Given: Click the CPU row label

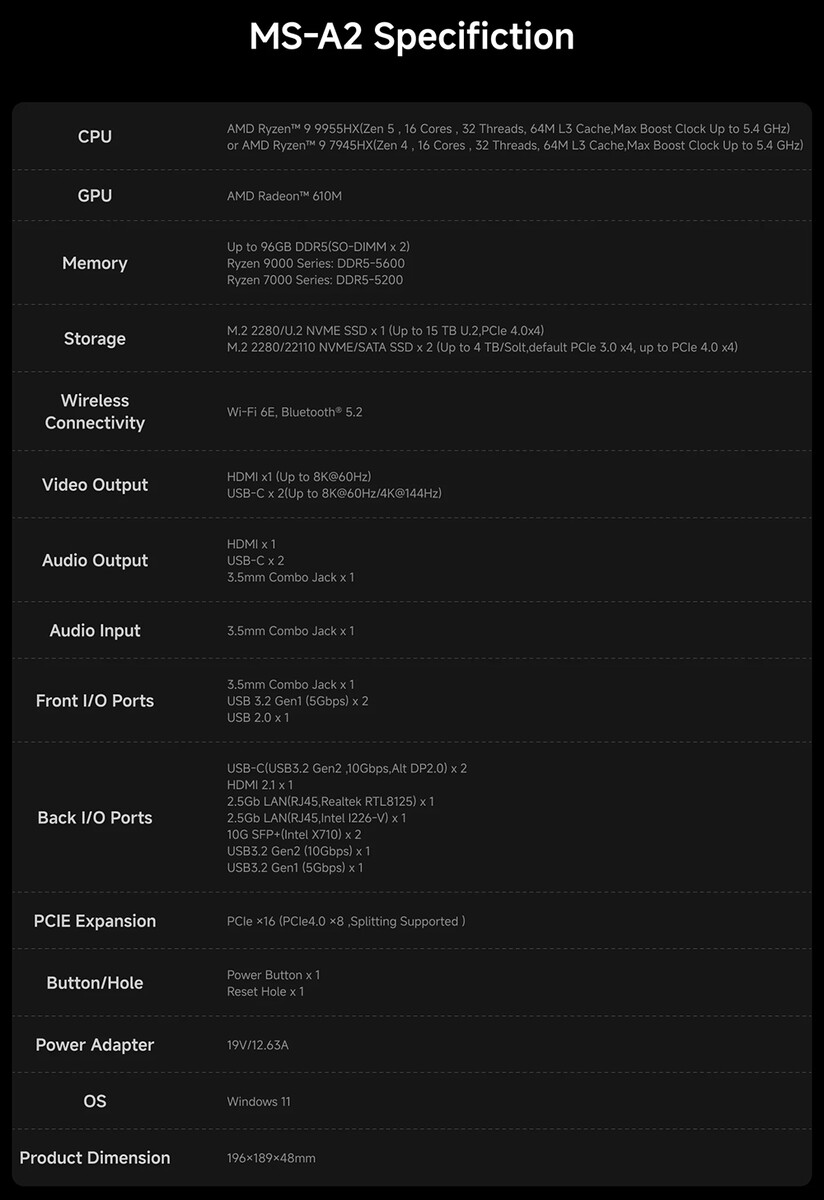Looking at the screenshot, I should [95, 137].
